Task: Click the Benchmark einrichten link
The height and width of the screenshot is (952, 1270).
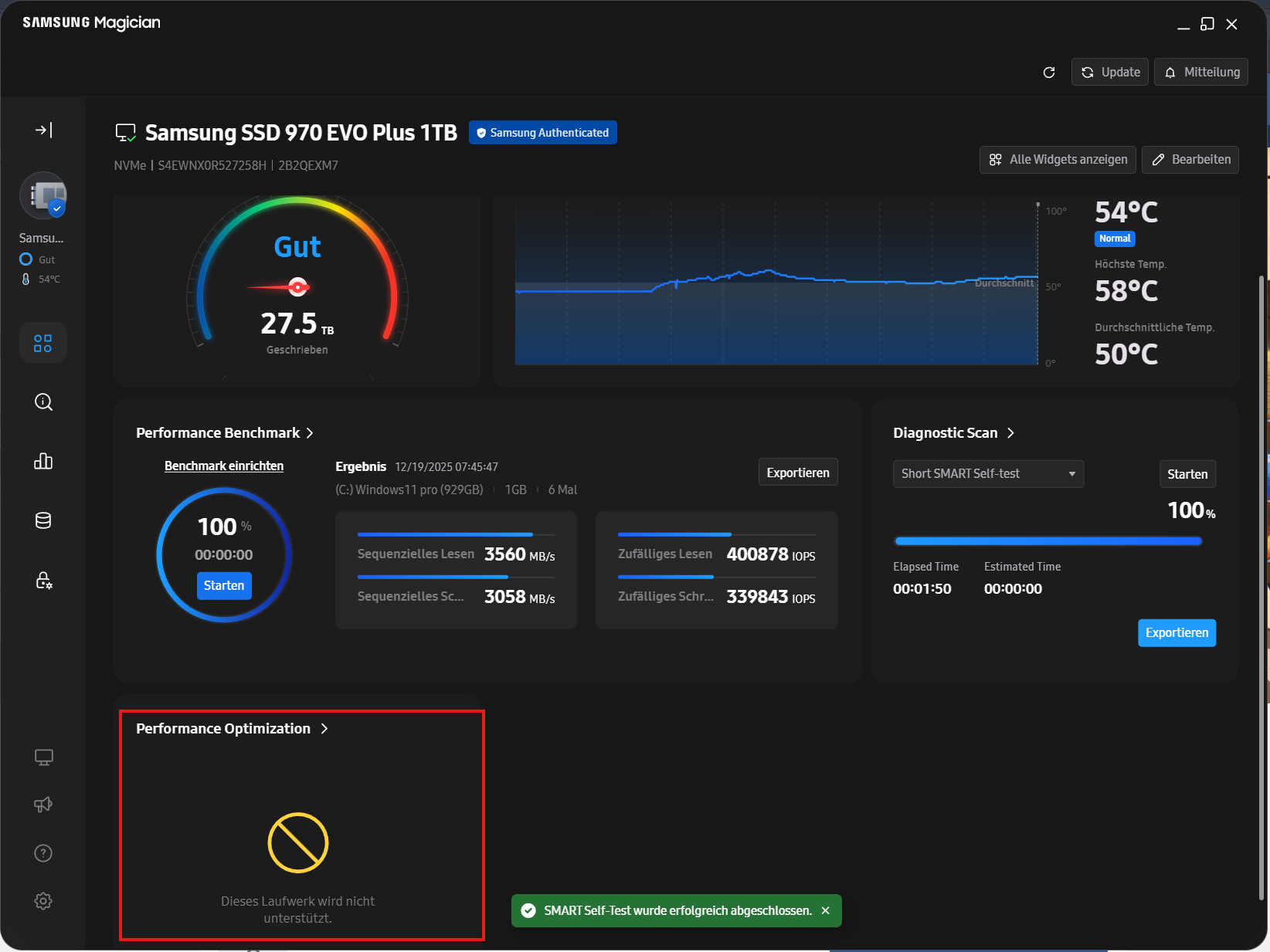Action: [x=224, y=466]
